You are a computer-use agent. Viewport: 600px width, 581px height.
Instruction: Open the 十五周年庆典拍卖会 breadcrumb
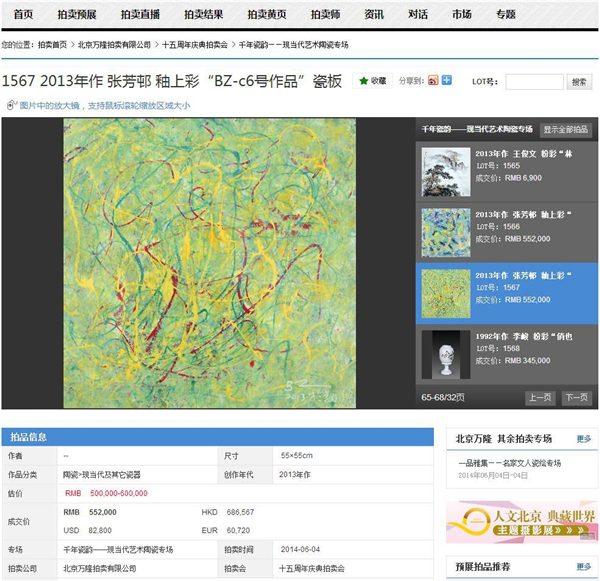195,45
